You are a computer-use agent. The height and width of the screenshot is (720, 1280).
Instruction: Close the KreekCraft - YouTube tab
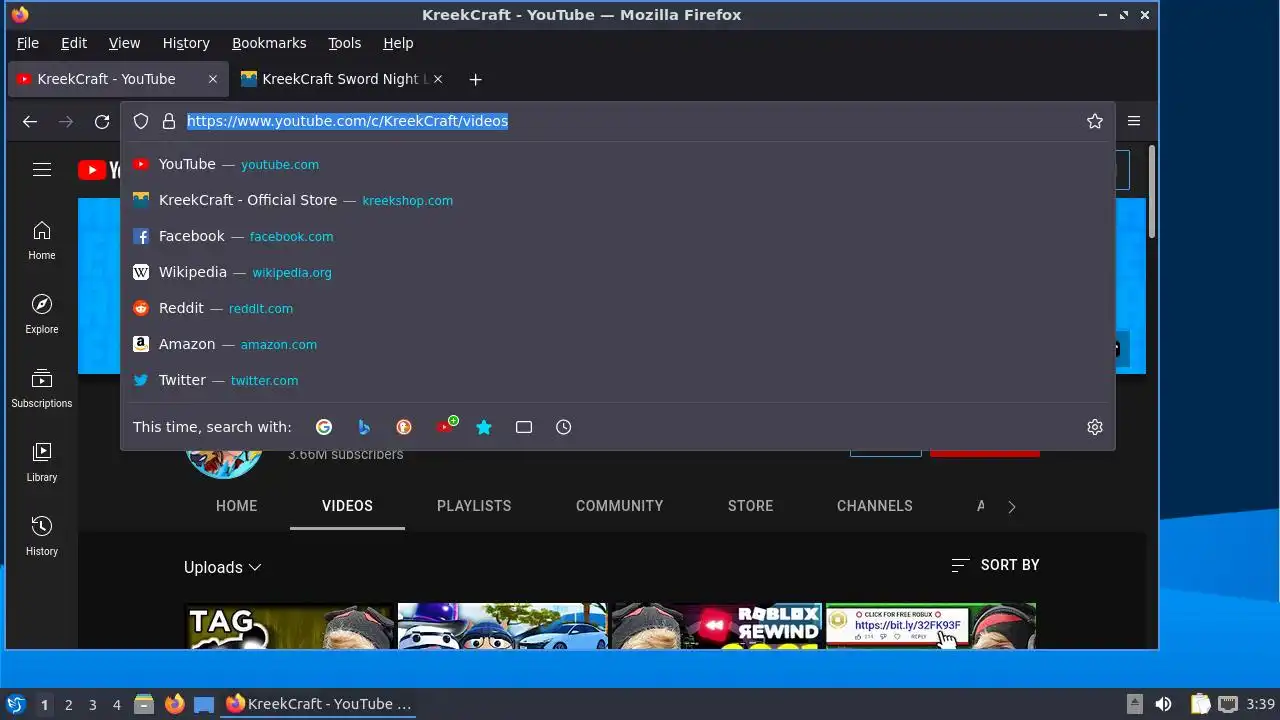[x=212, y=79]
